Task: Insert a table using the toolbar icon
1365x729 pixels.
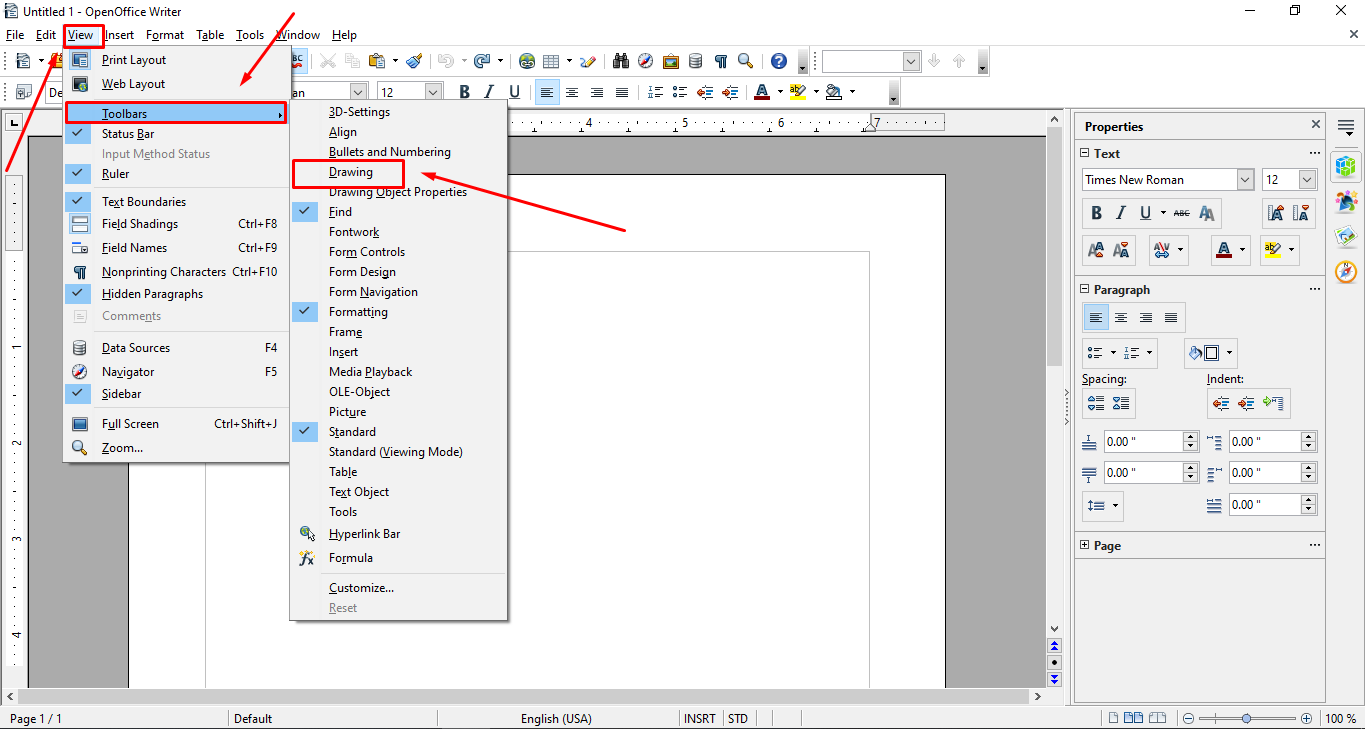Action: (551, 61)
